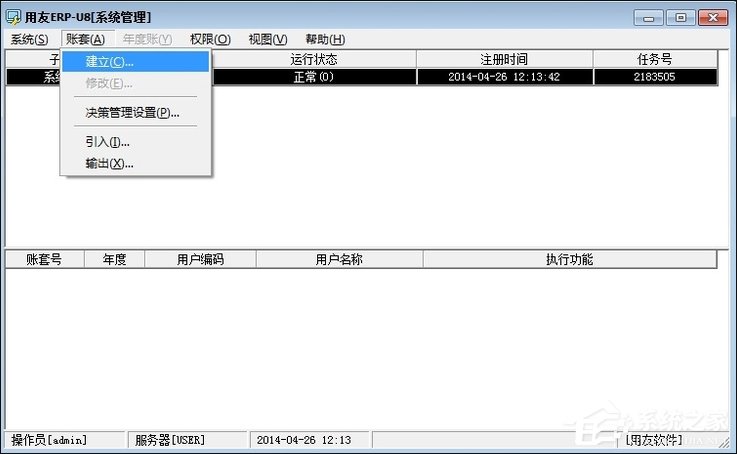The image size is (737, 454).
Task: Click the 操作员[admin] status bar entry
Action: tap(64, 440)
